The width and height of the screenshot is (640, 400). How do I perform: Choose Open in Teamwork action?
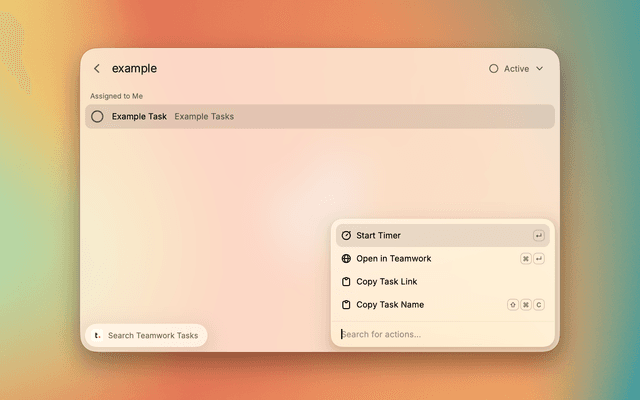(x=443, y=258)
